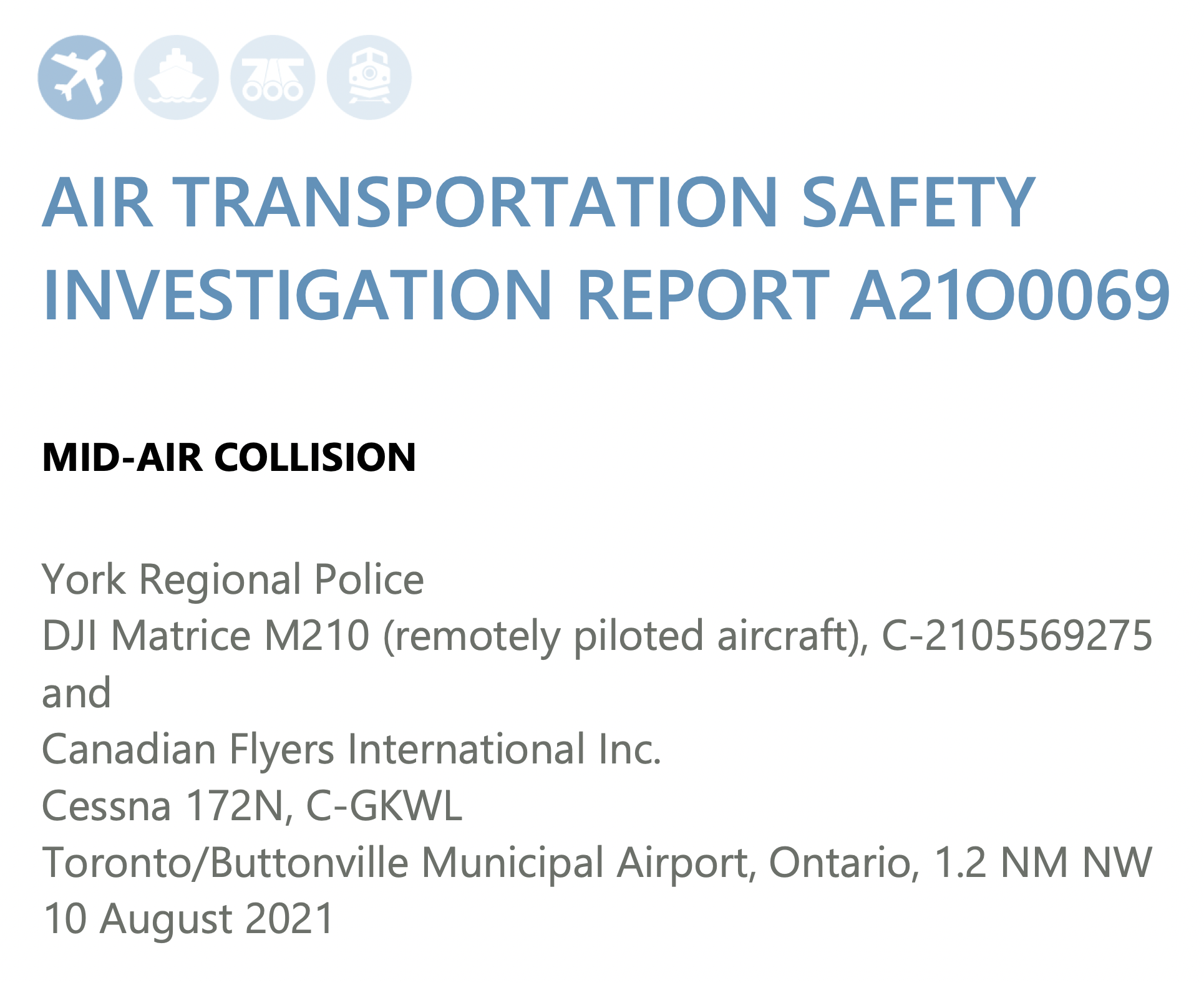Click "Toronto/Buttonville Municipal Airport" text

[399, 863]
